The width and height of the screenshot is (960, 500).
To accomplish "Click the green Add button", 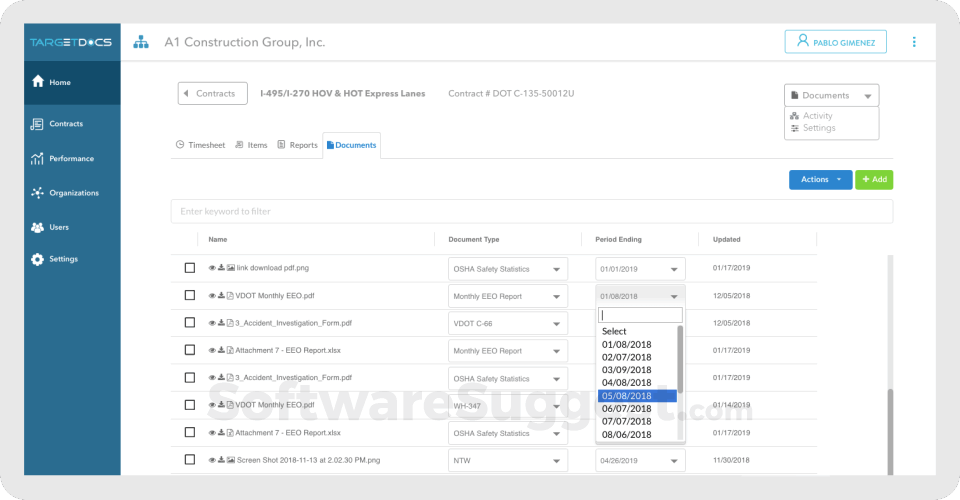I will coord(873,180).
